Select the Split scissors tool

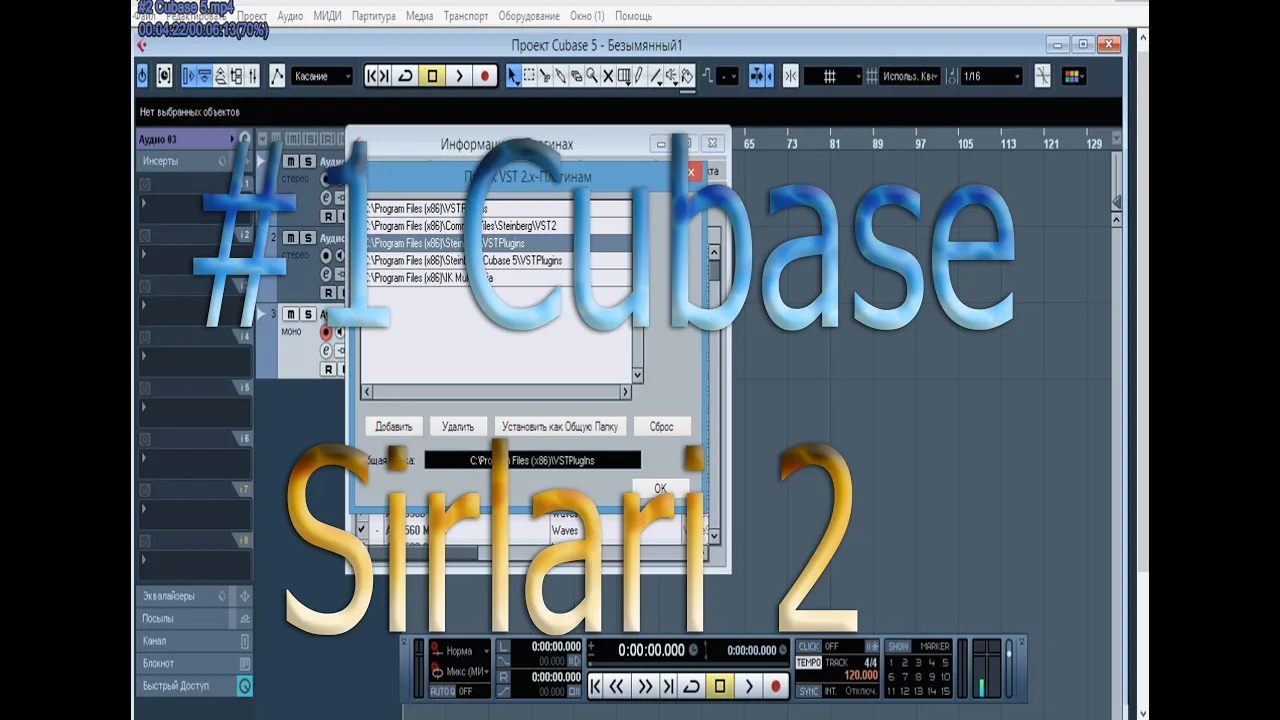coord(544,76)
